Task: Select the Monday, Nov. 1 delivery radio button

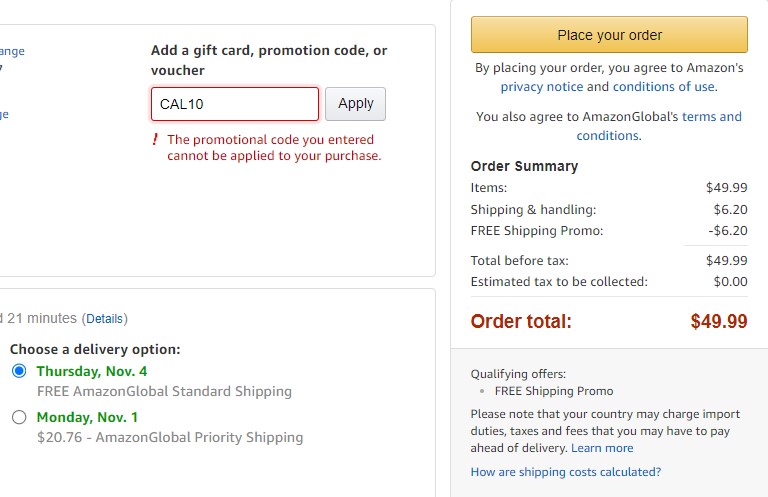Action: pos(19,417)
